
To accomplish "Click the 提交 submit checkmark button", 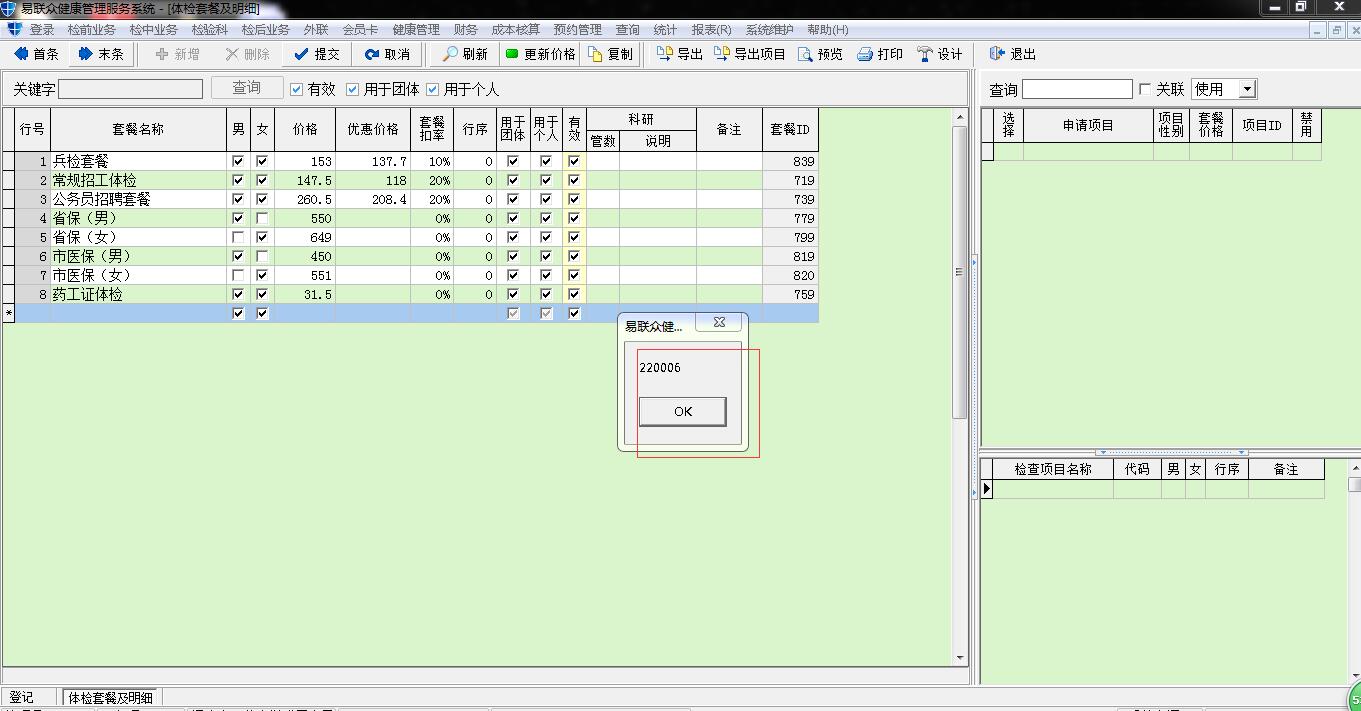I will 317,54.
